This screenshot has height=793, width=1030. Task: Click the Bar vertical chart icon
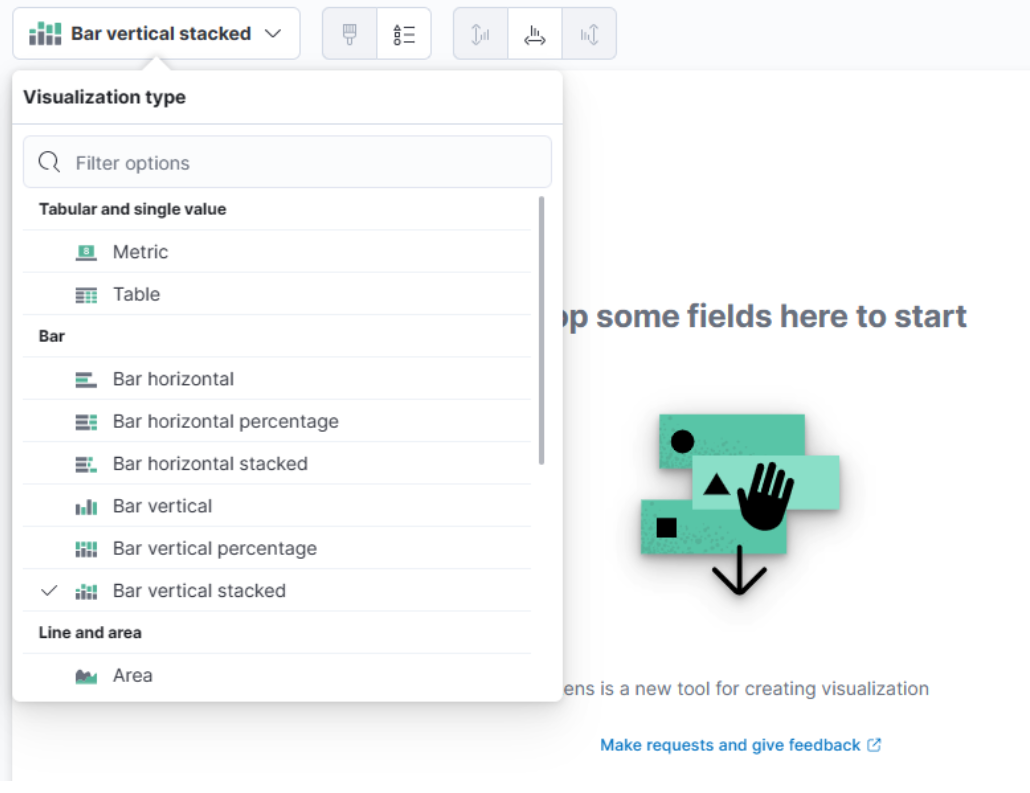click(87, 506)
